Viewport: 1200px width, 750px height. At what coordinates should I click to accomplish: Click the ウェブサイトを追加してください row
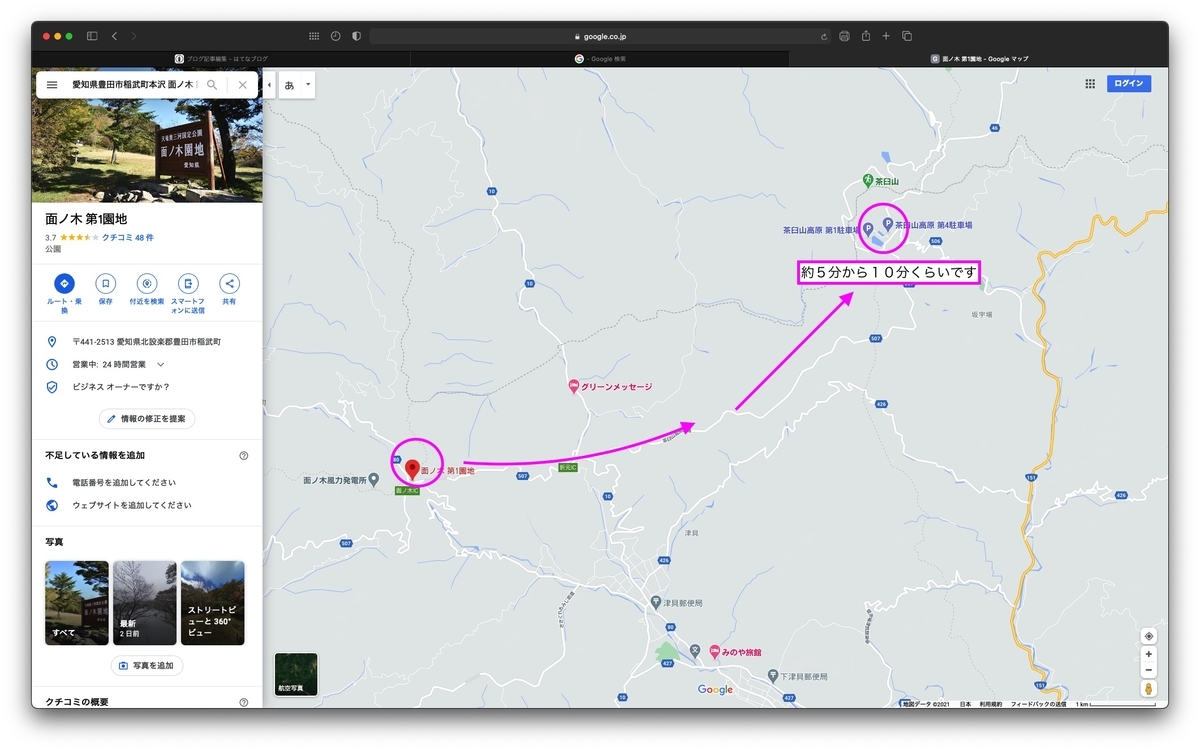tap(147, 505)
